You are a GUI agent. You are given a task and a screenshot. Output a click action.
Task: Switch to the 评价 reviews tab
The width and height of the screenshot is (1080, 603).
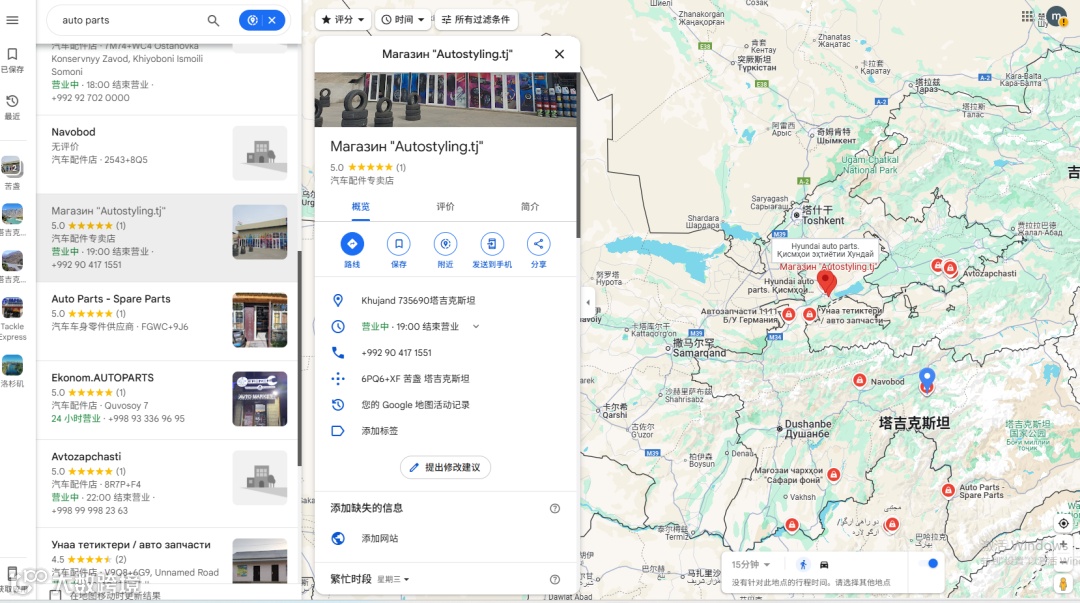click(445, 207)
